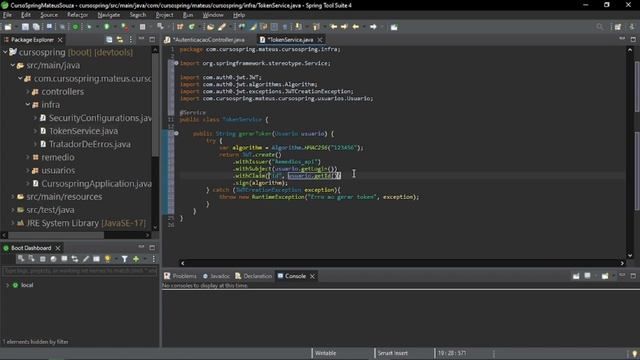The width and height of the screenshot is (640, 360).
Task: Maximize the editor area
Action: click(x=633, y=40)
